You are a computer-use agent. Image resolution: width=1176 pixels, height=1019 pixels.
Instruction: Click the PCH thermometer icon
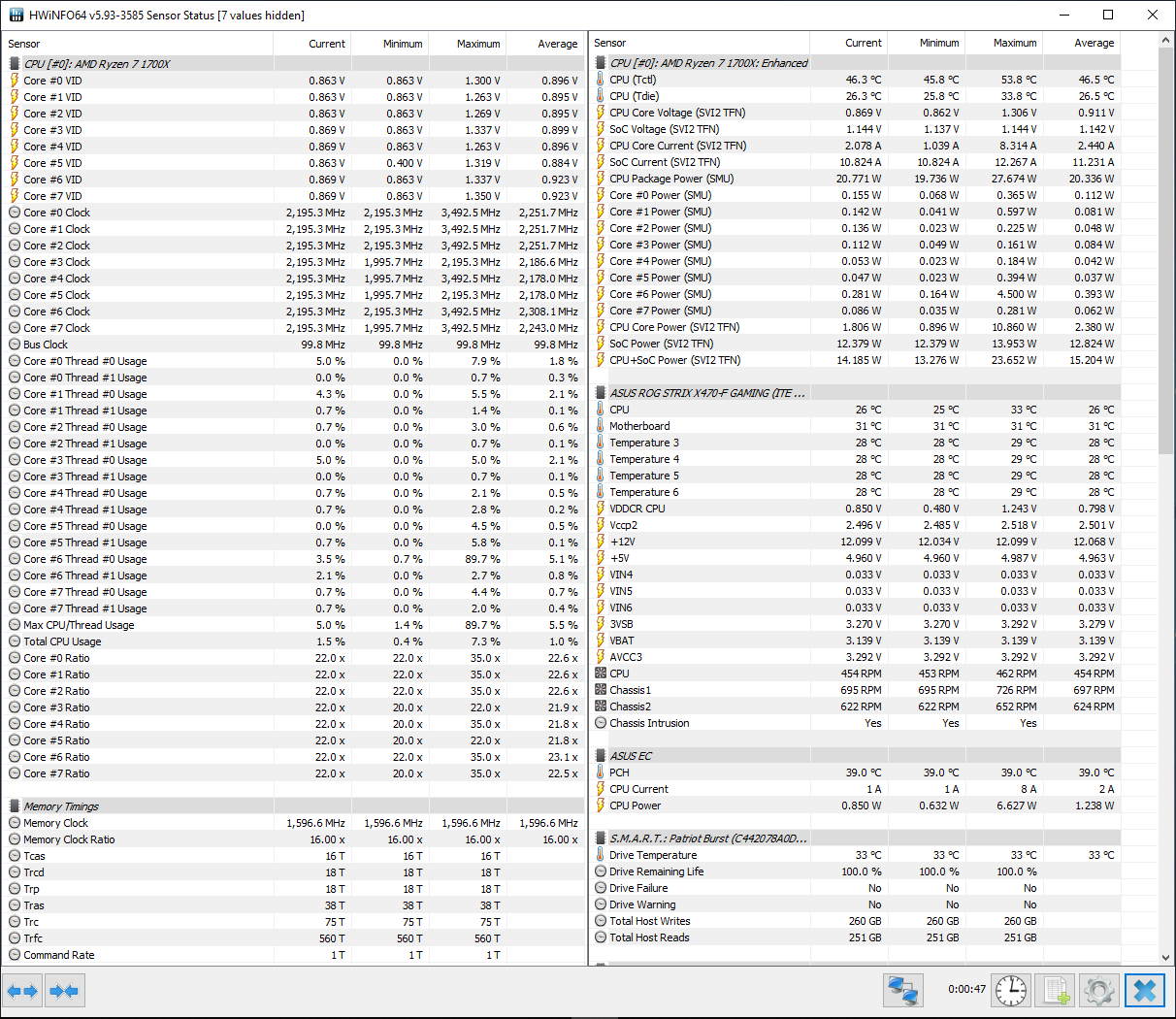[601, 772]
